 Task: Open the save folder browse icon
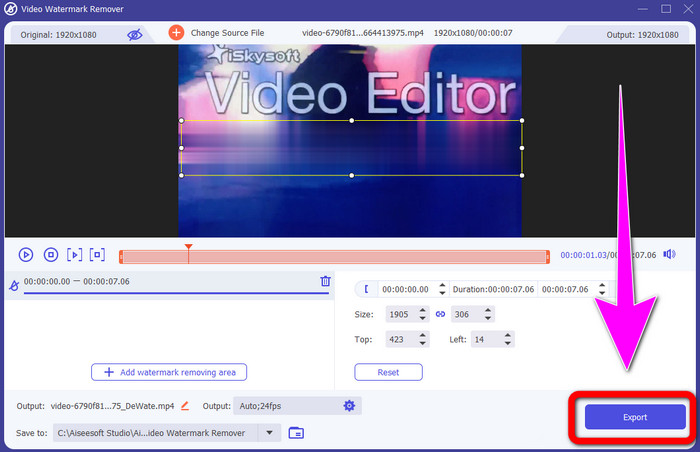(x=296, y=432)
